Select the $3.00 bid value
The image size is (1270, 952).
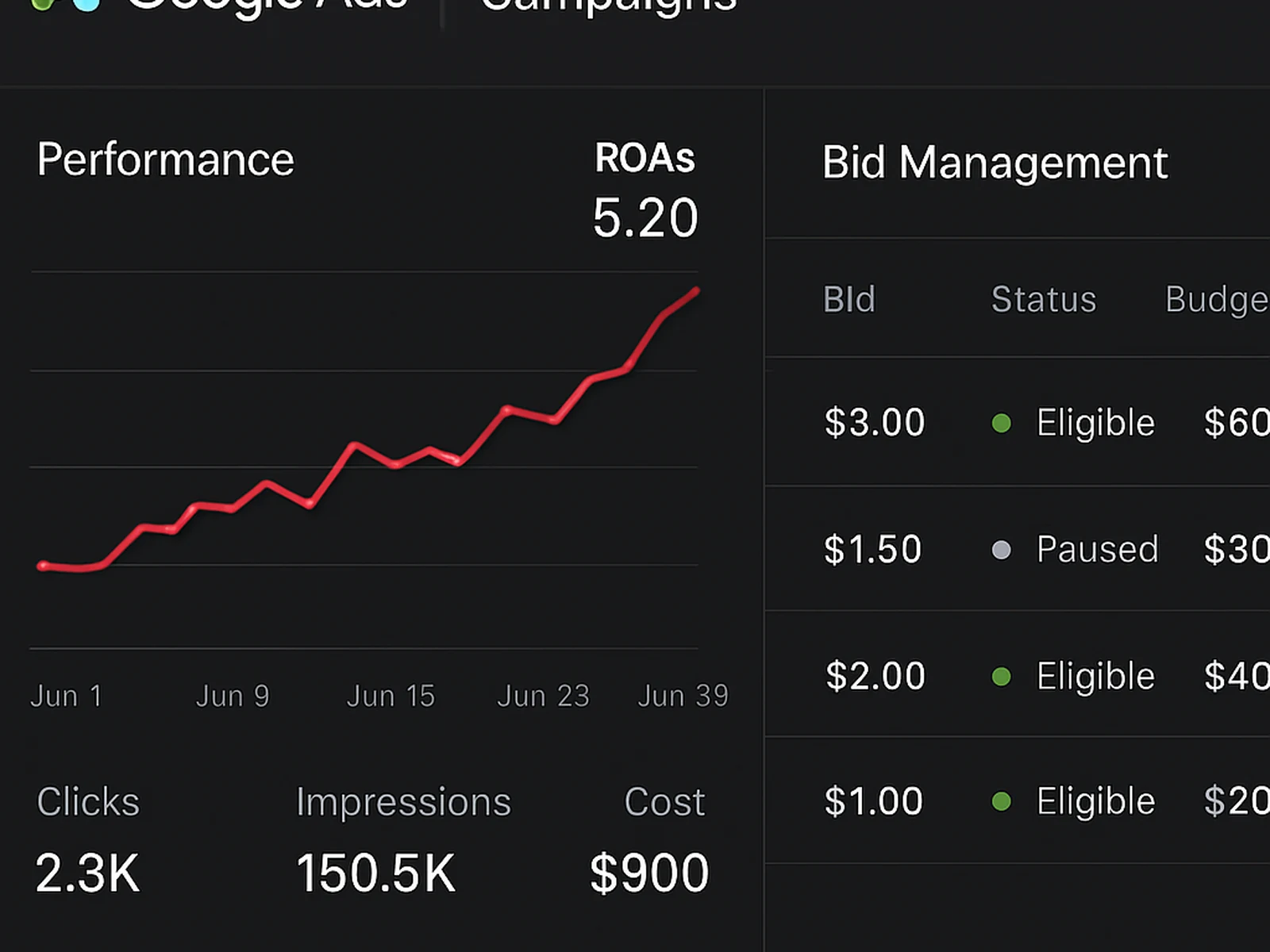[874, 422]
